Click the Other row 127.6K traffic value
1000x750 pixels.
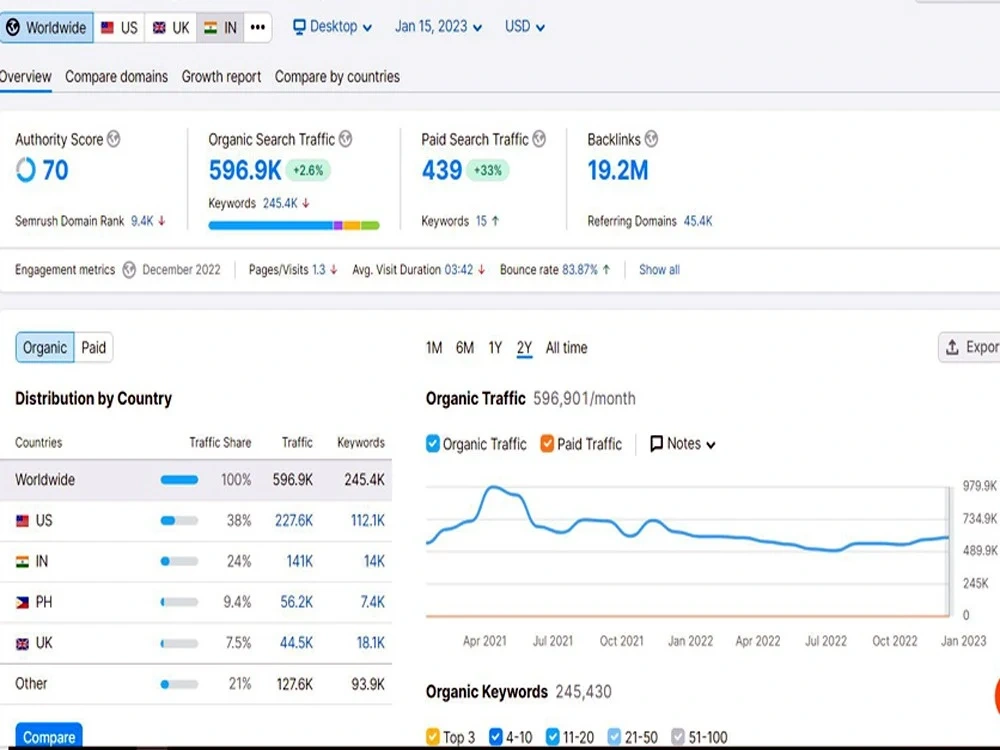coord(295,684)
